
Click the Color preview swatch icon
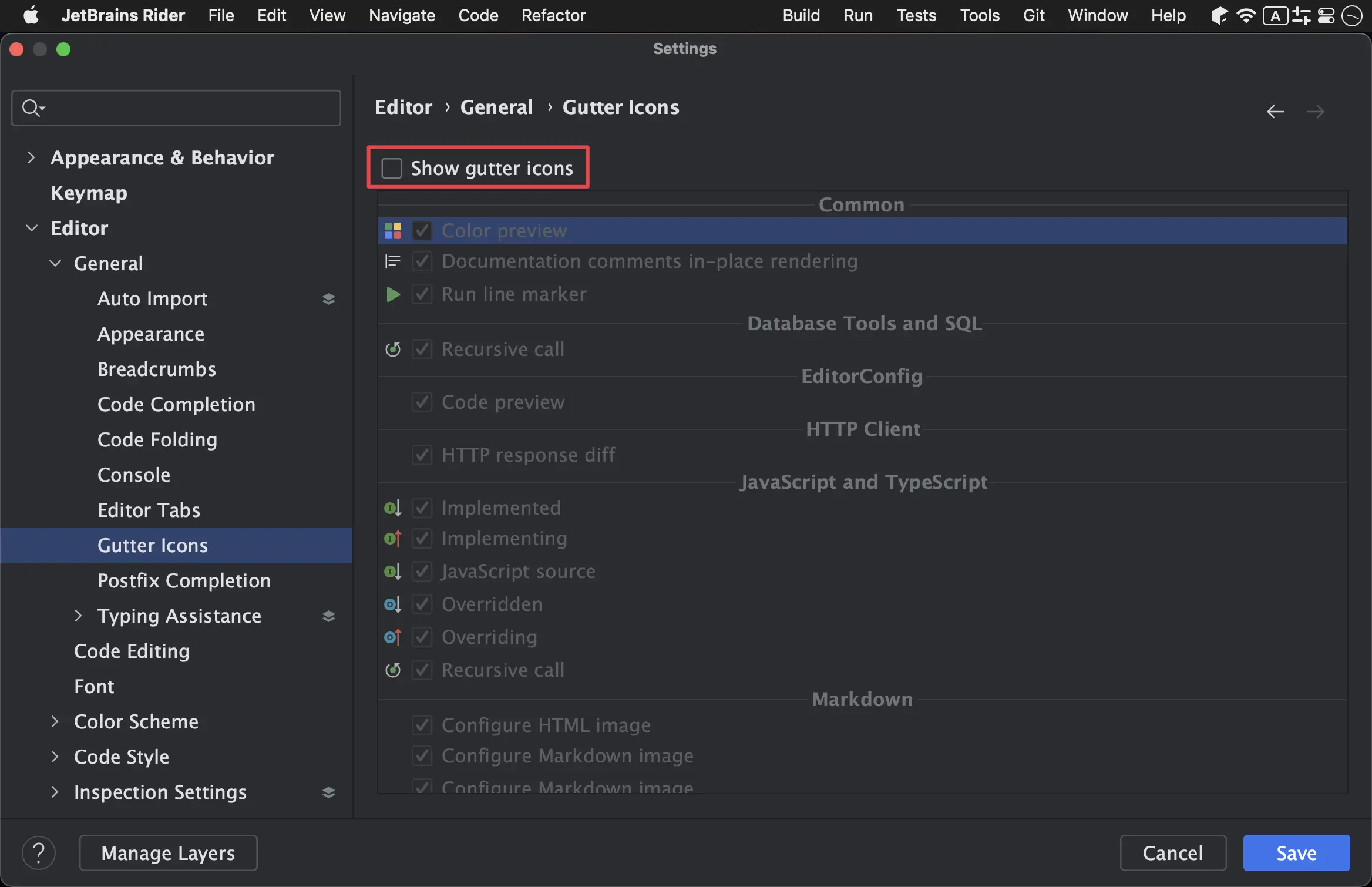click(x=393, y=231)
